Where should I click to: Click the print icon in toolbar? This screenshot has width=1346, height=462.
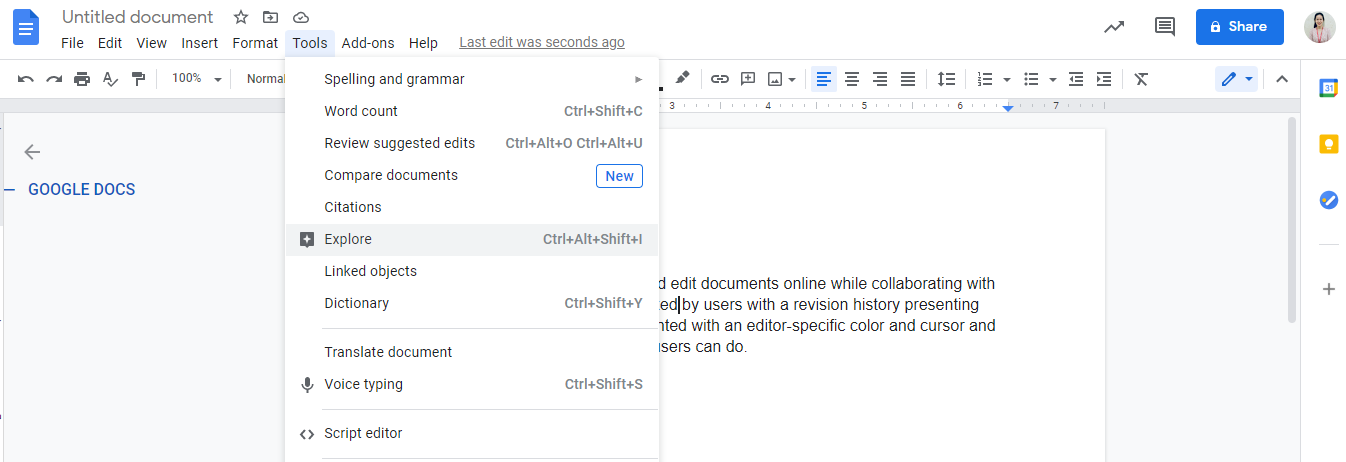tap(82, 79)
